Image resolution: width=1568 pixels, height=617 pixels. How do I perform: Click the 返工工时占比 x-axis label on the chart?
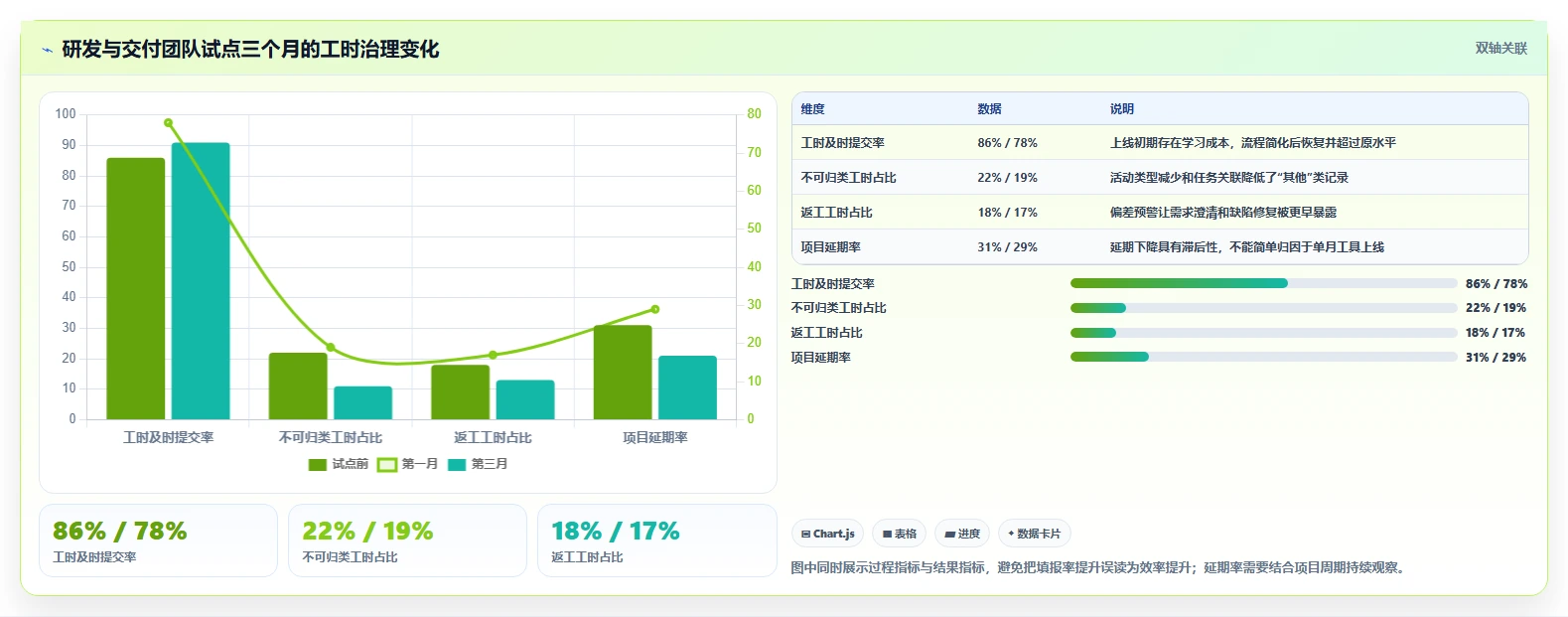[x=493, y=437]
